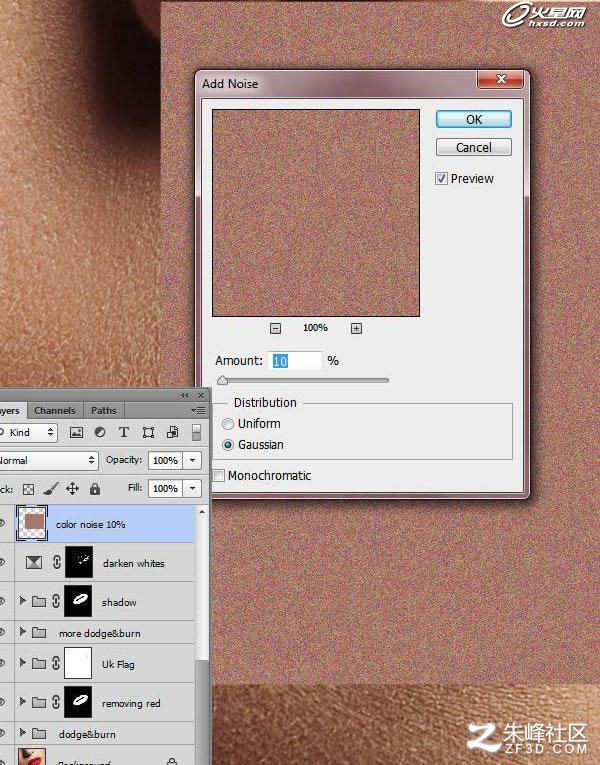Close the Add Noise dialog window
This screenshot has height=765, width=600.
(x=500, y=79)
